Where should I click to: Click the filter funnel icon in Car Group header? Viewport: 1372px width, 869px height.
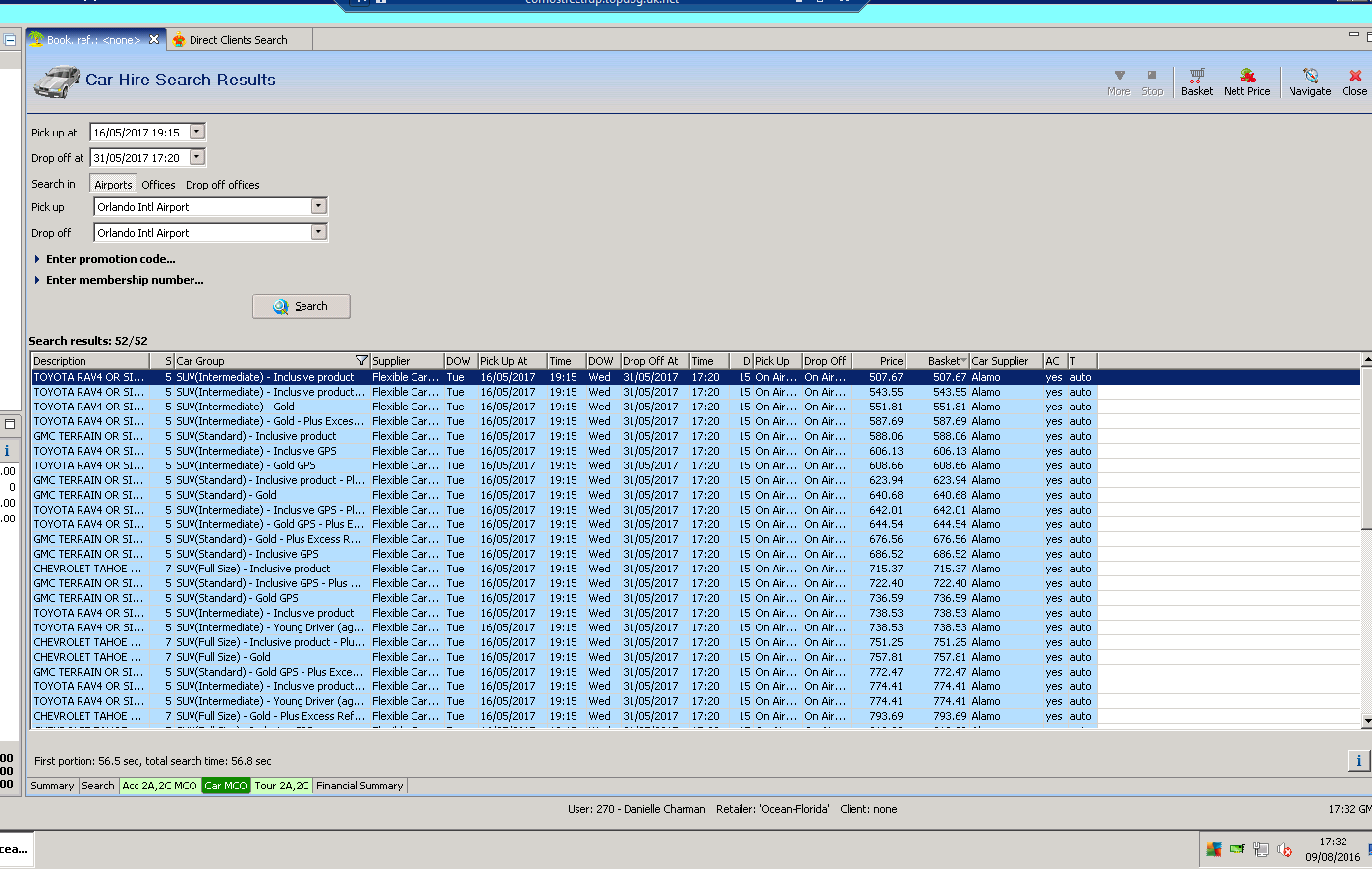(361, 361)
